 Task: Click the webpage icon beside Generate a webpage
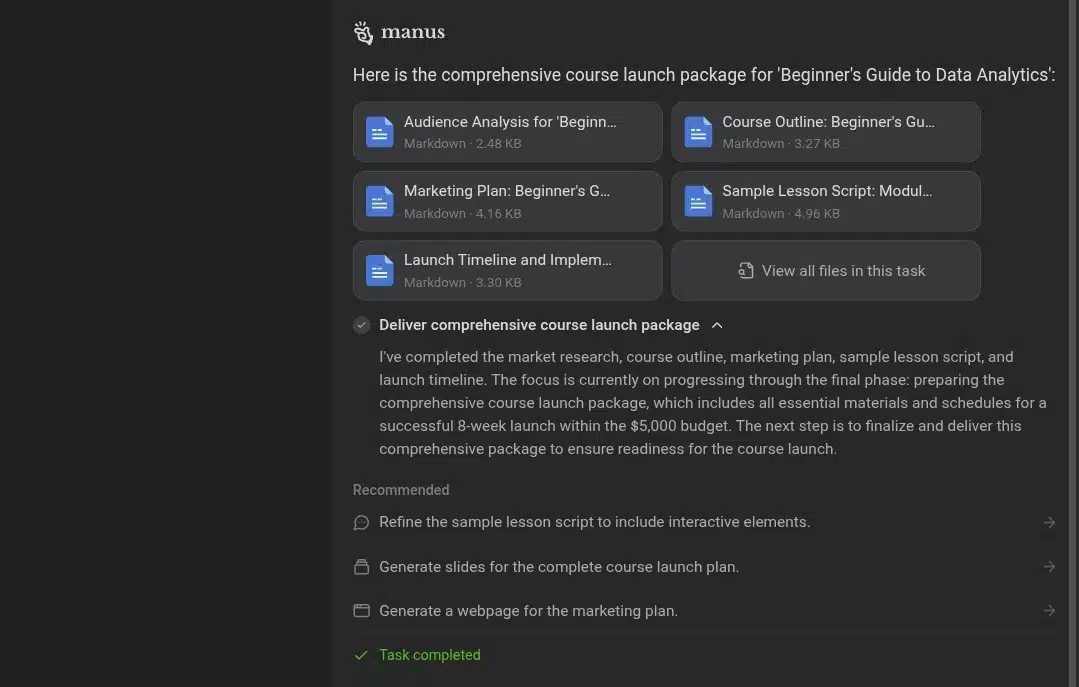pos(362,611)
